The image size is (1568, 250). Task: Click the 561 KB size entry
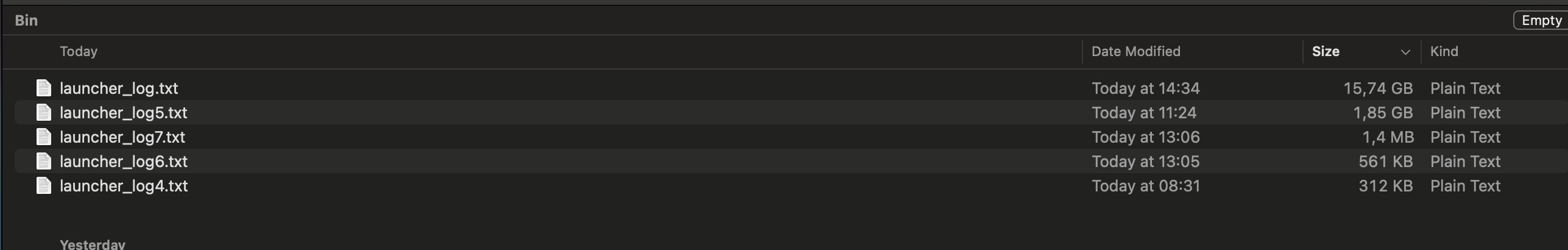tap(1385, 162)
